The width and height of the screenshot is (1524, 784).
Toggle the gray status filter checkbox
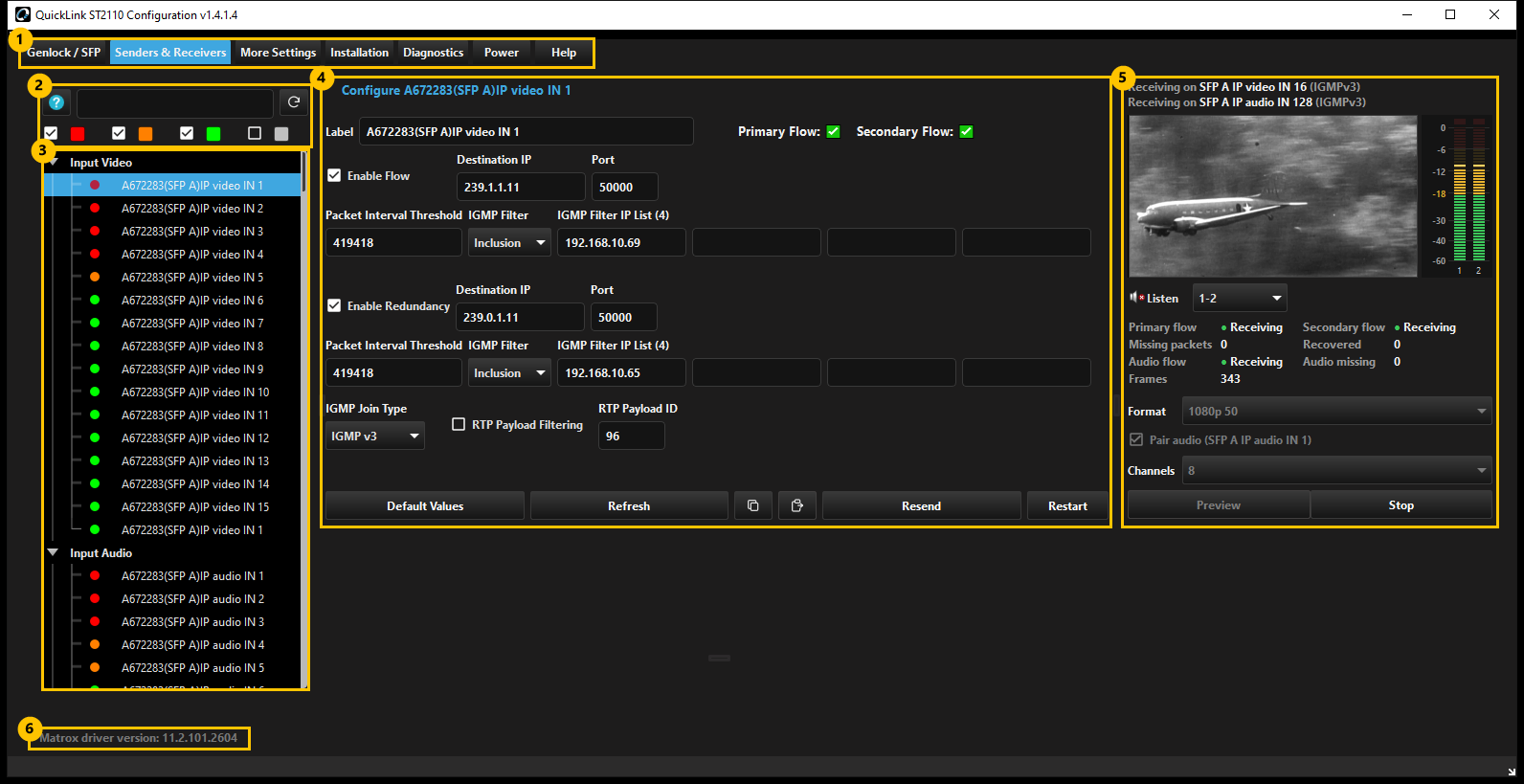(x=255, y=133)
